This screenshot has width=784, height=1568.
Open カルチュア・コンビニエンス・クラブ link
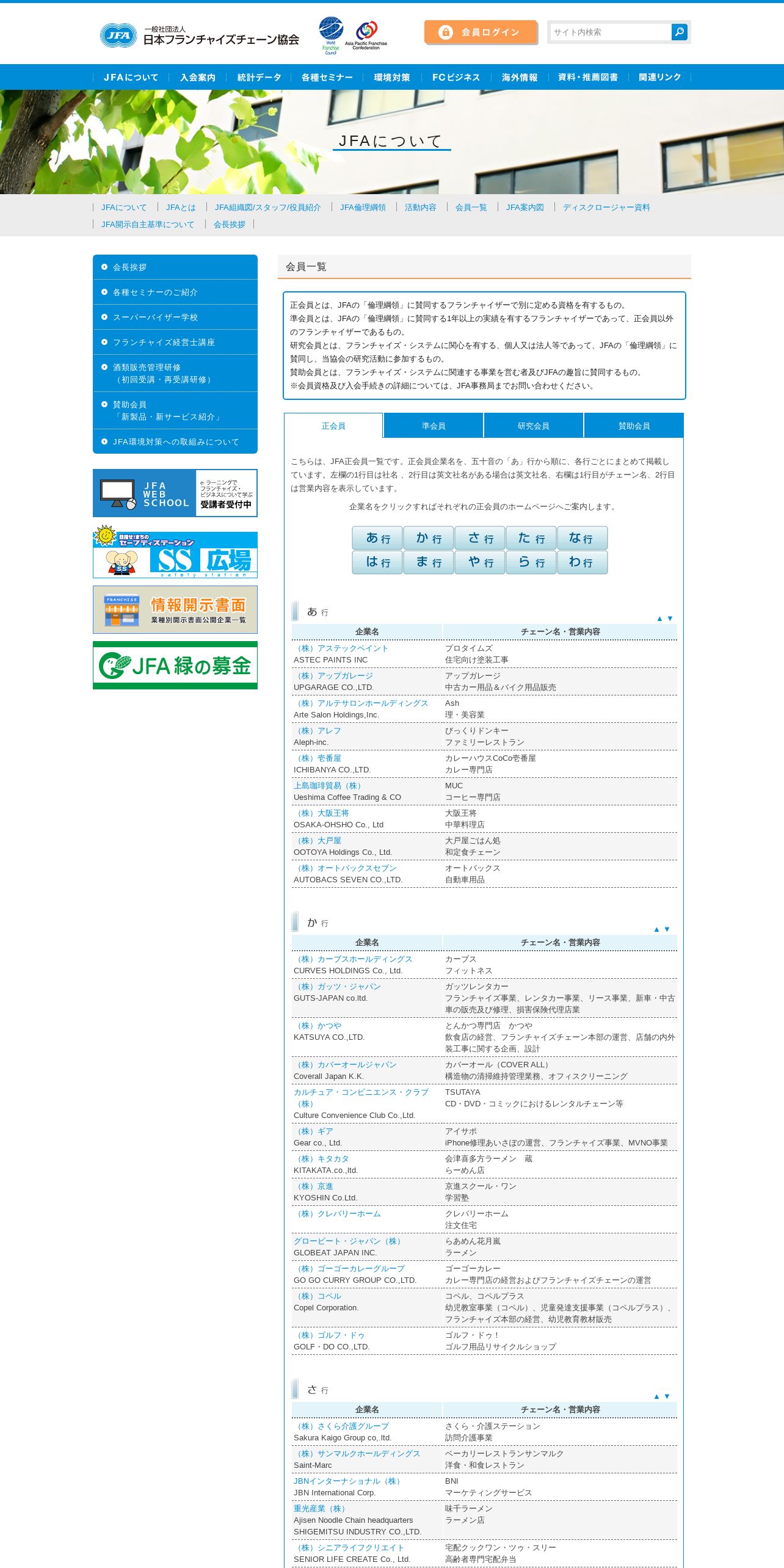click(361, 1098)
